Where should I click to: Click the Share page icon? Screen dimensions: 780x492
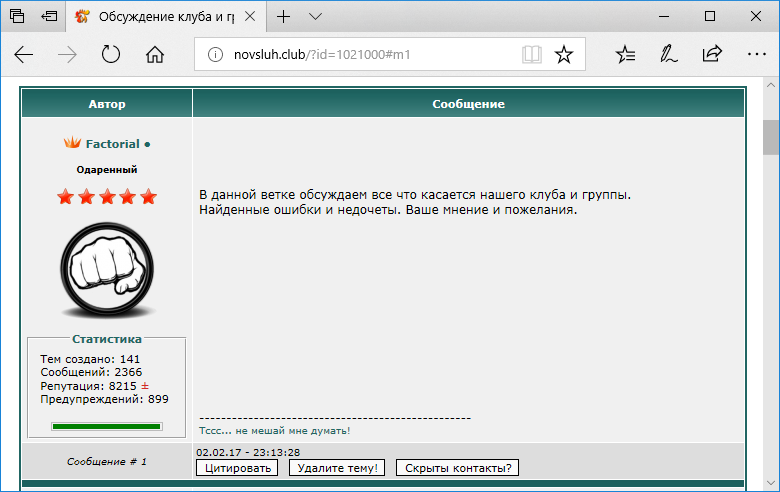(712, 54)
